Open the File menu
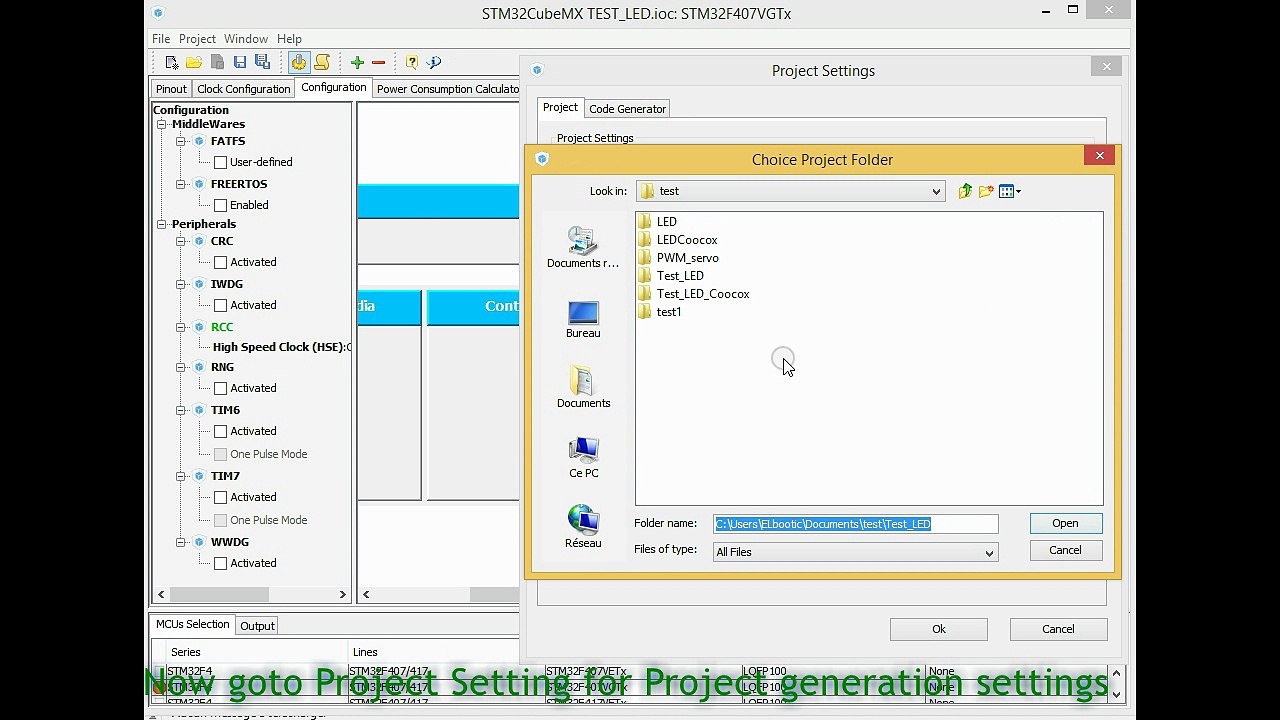1280x720 pixels. tap(161, 39)
